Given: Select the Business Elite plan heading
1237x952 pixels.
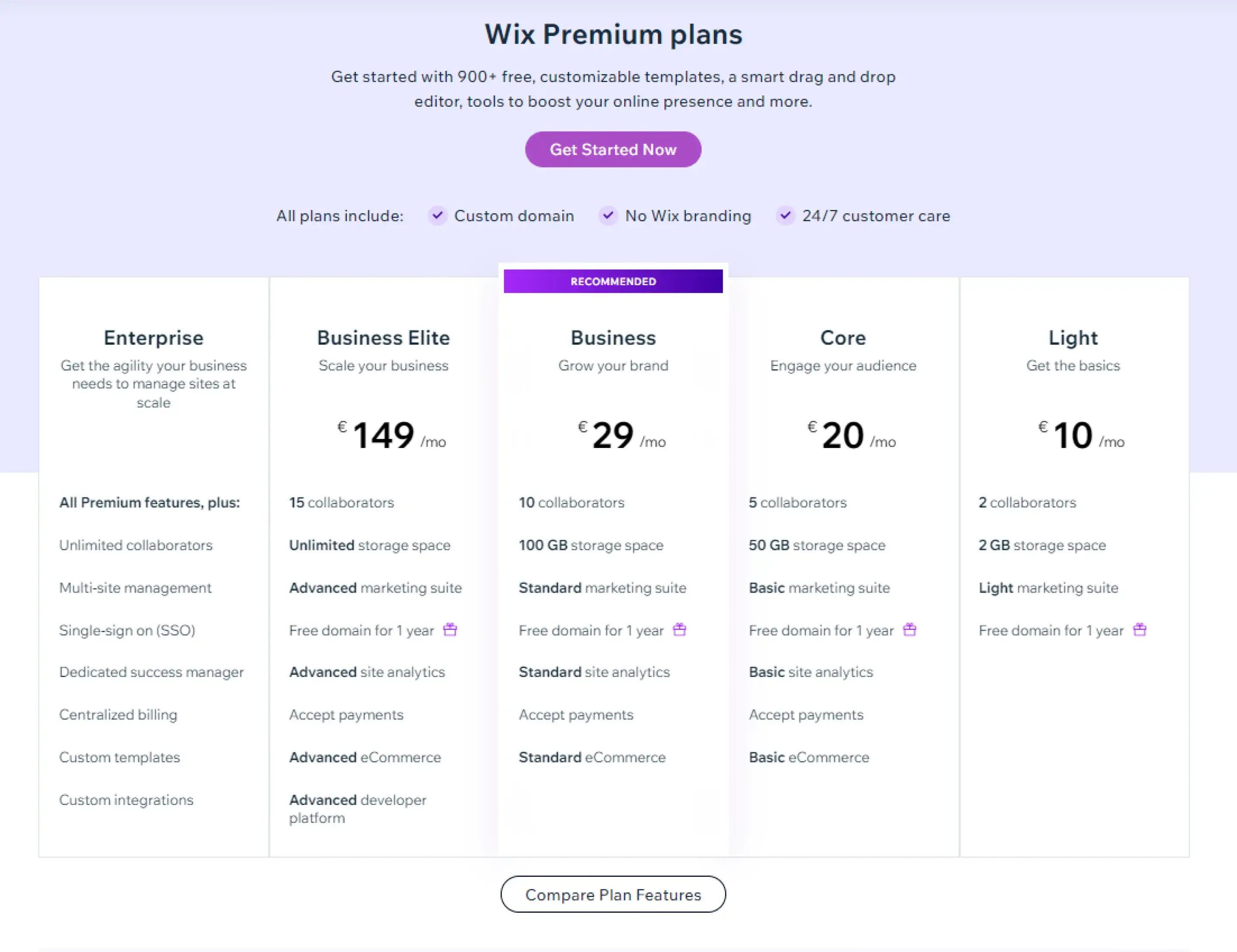Looking at the screenshot, I should tap(384, 337).
